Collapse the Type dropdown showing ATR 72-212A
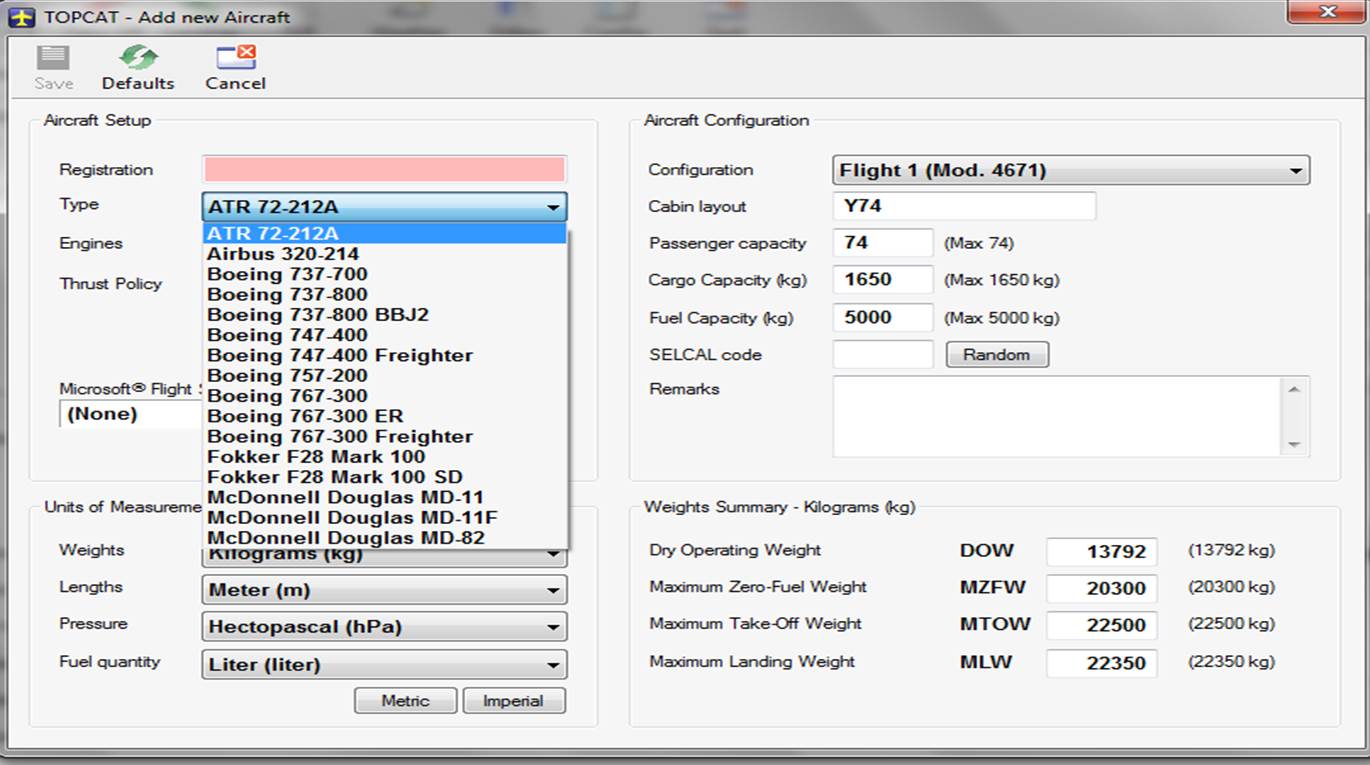This screenshot has height=765, width=1370. tap(384, 207)
